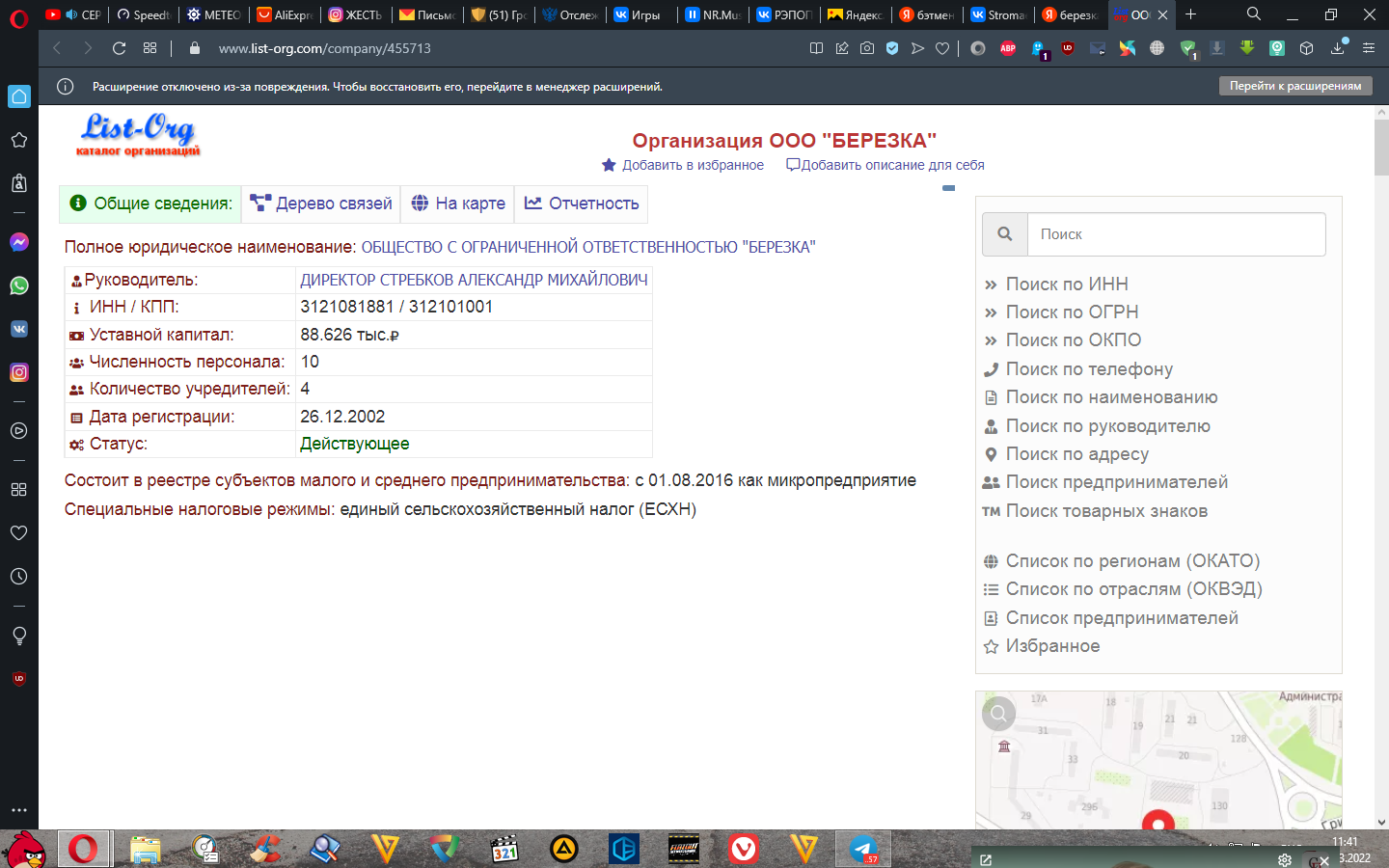
Task: Open the snapshot camera tool
Action: pyautogui.click(x=867, y=48)
